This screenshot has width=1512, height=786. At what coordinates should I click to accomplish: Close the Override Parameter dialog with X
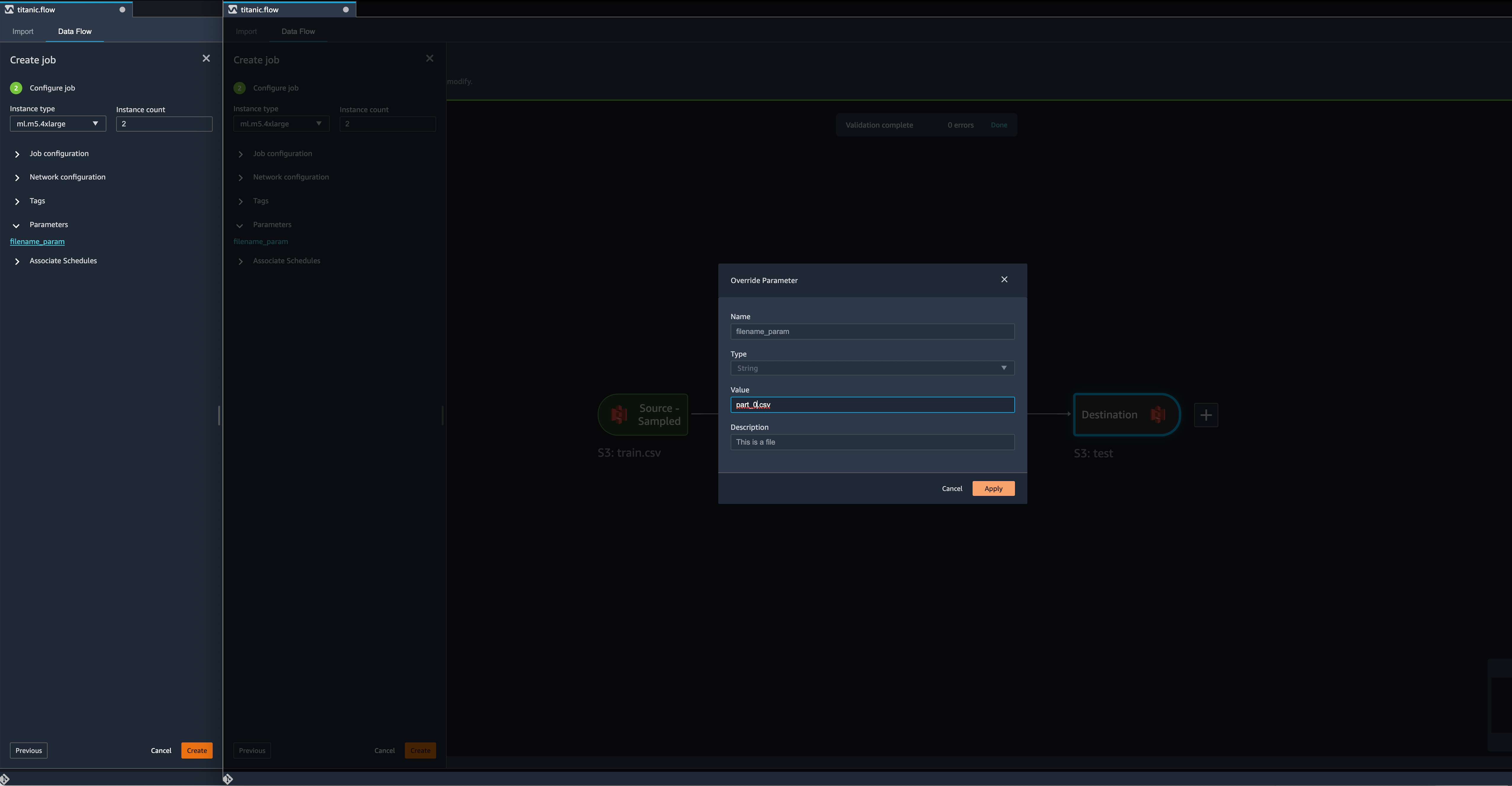point(1004,279)
